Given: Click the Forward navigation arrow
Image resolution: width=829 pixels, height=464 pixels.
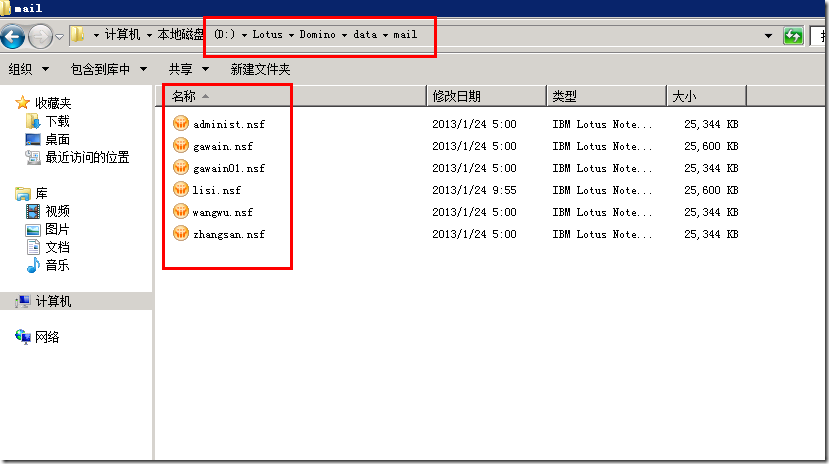Looking at the screenshot, I should tap(40, 36).
